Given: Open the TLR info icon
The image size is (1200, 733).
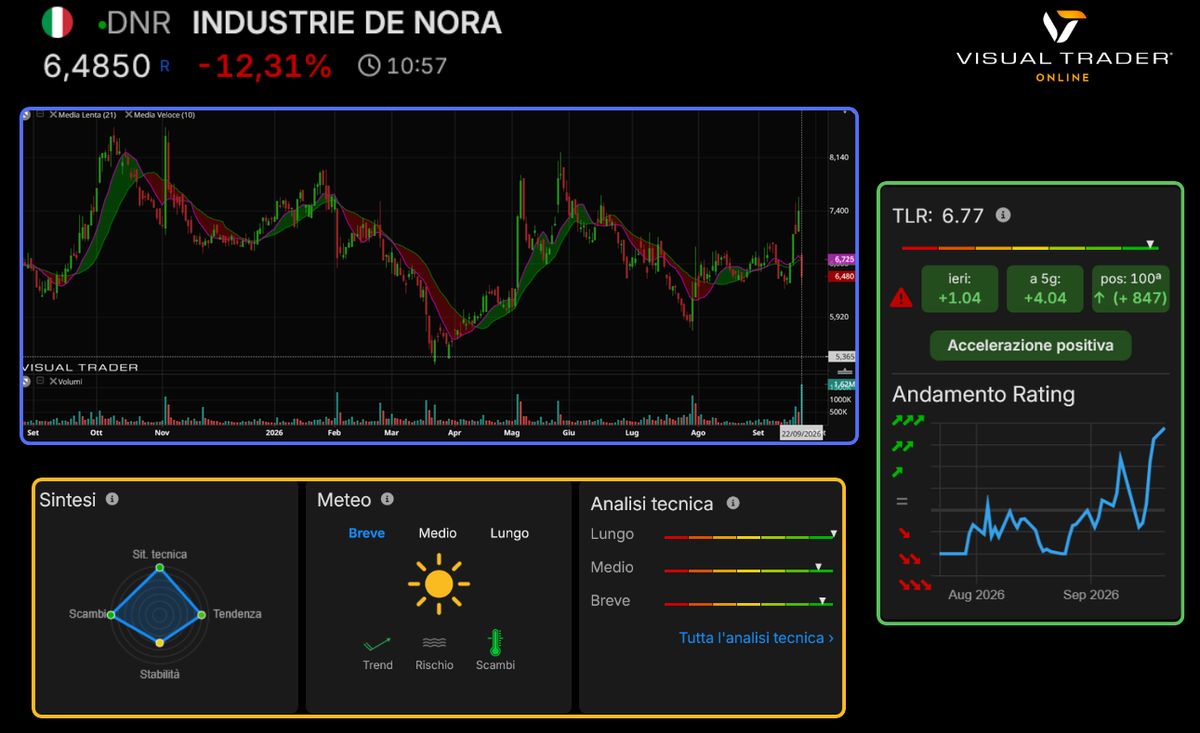Looking at the screenshot, I should click(x=1004, y=215).
